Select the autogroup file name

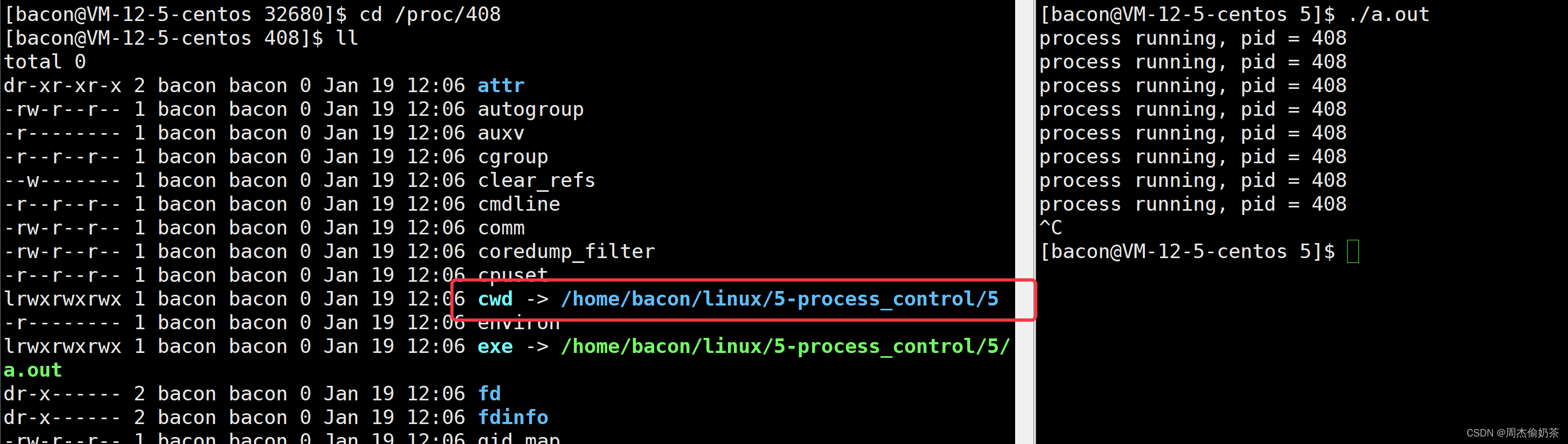530,109
